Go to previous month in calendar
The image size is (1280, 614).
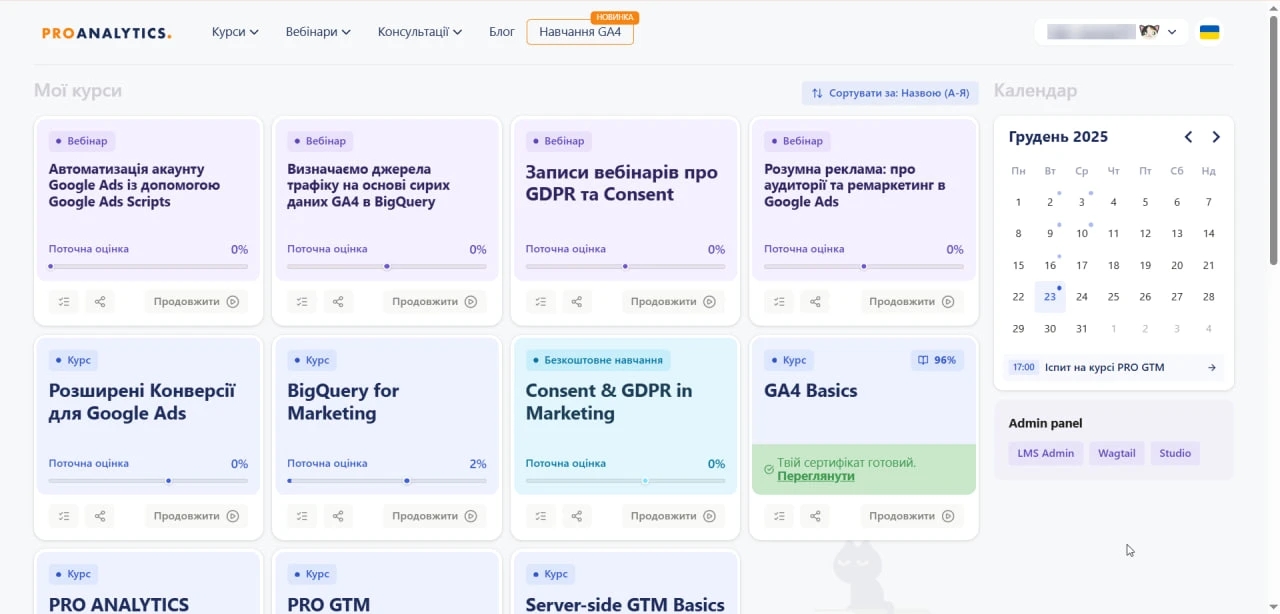coord(1188,137)
